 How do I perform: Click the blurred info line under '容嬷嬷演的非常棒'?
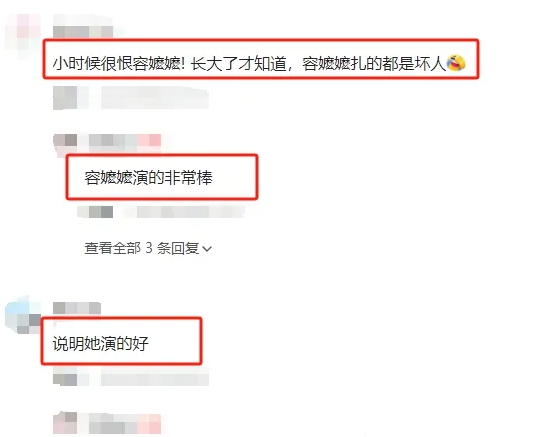click(160, 212)
